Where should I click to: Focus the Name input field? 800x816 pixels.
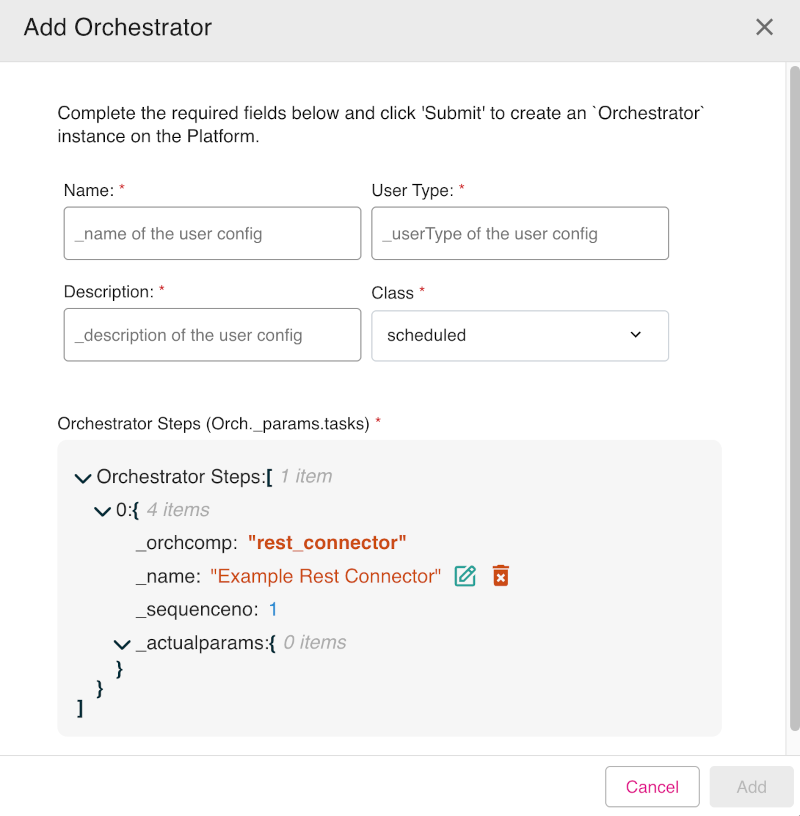click(x=212, y=234)
